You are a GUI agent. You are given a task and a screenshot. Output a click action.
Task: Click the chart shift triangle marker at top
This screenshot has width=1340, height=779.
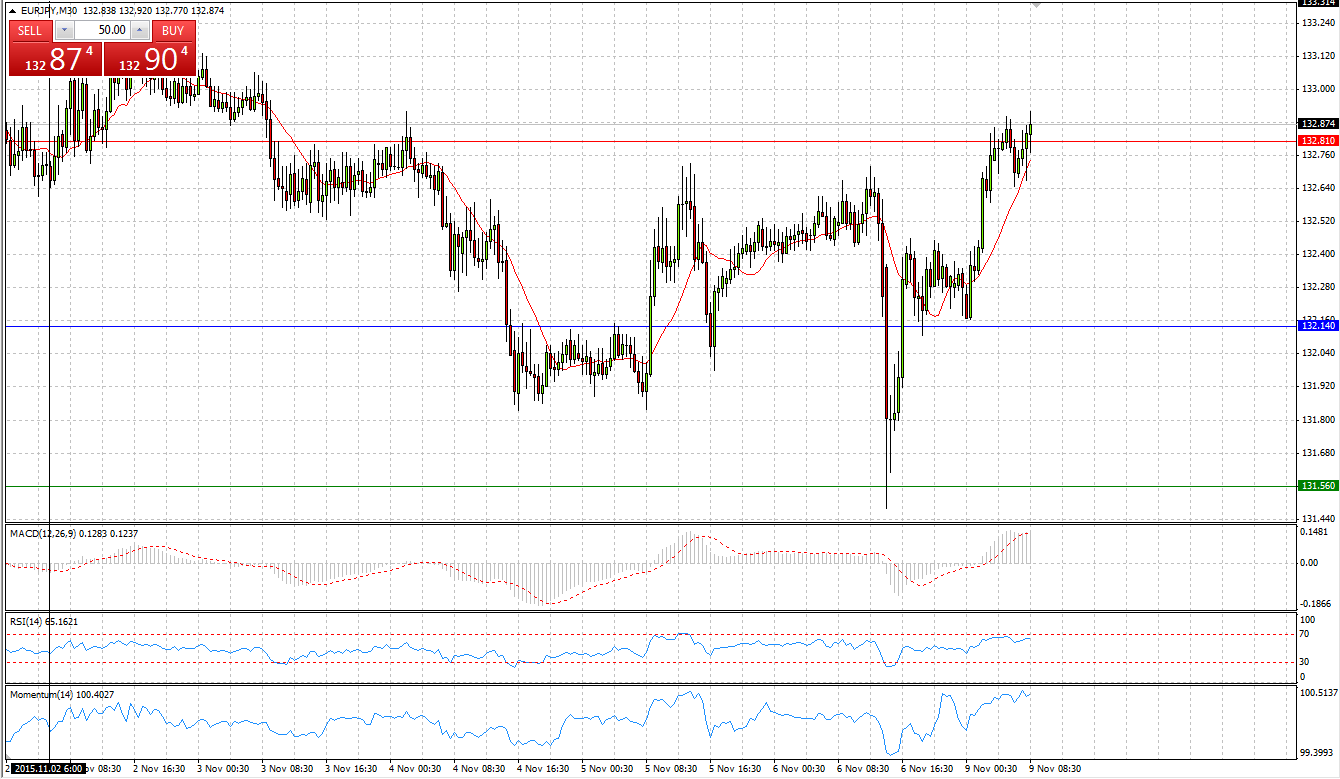pyautogui.click(x=1036, y=5)
